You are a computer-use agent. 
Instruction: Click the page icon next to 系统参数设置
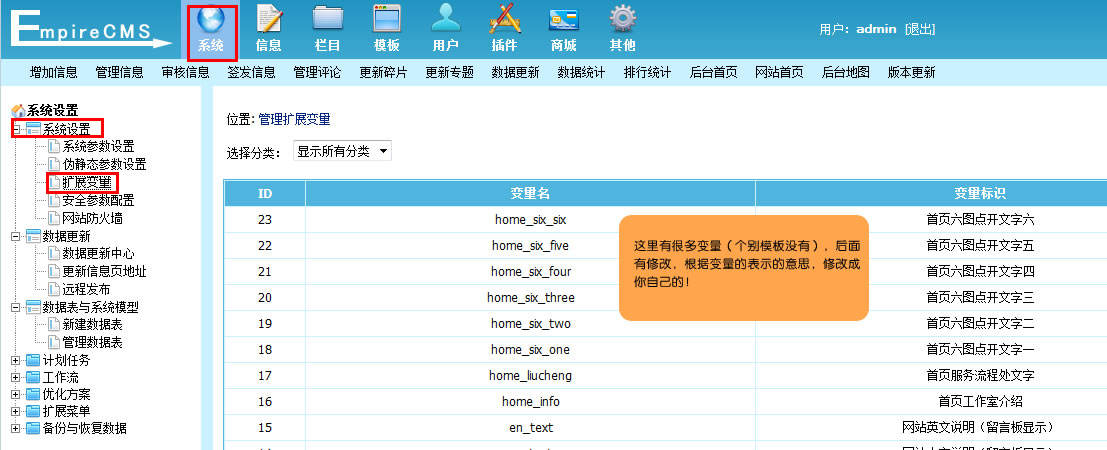pyautogui.click(x=54, y=147)
